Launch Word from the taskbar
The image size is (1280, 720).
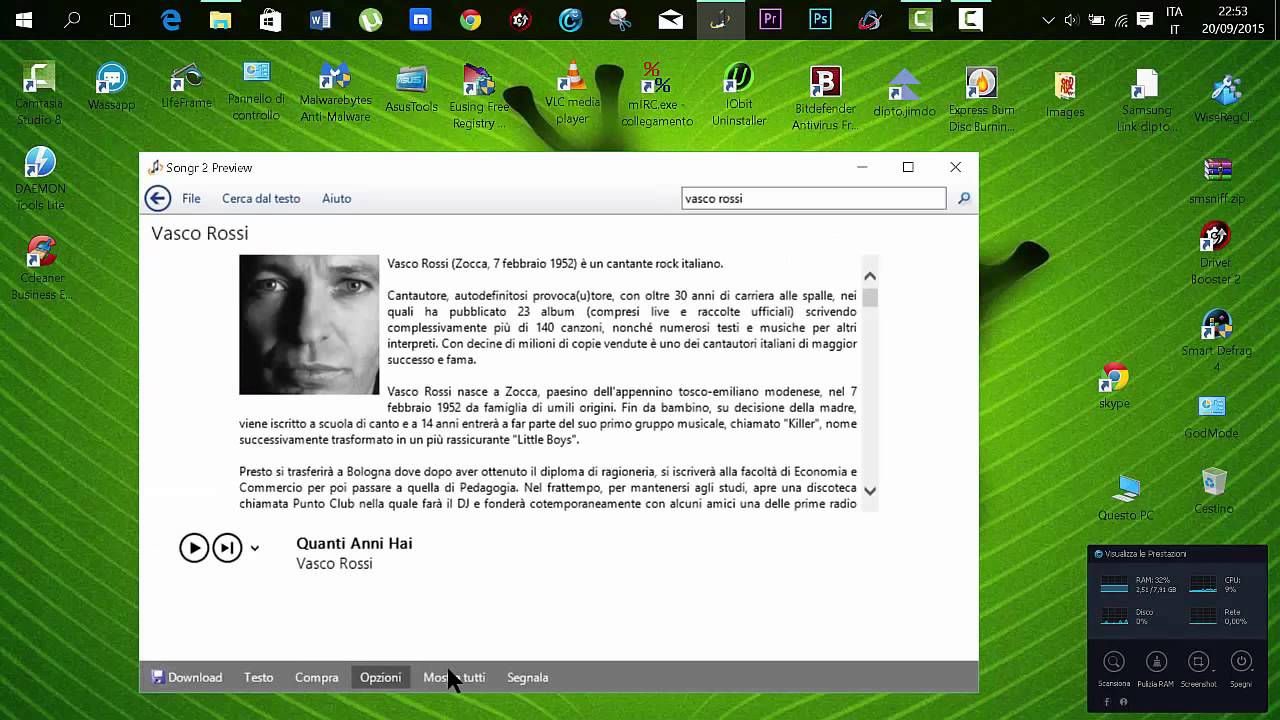[x=321, y=20]
